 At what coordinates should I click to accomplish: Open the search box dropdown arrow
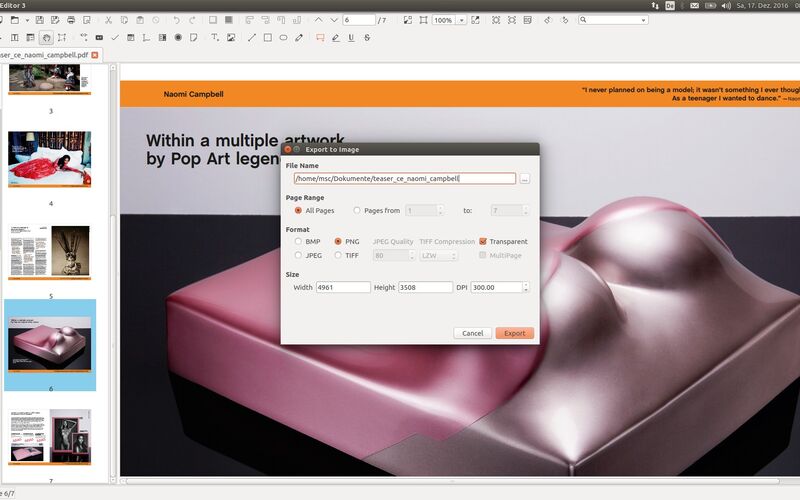(643, 20)
